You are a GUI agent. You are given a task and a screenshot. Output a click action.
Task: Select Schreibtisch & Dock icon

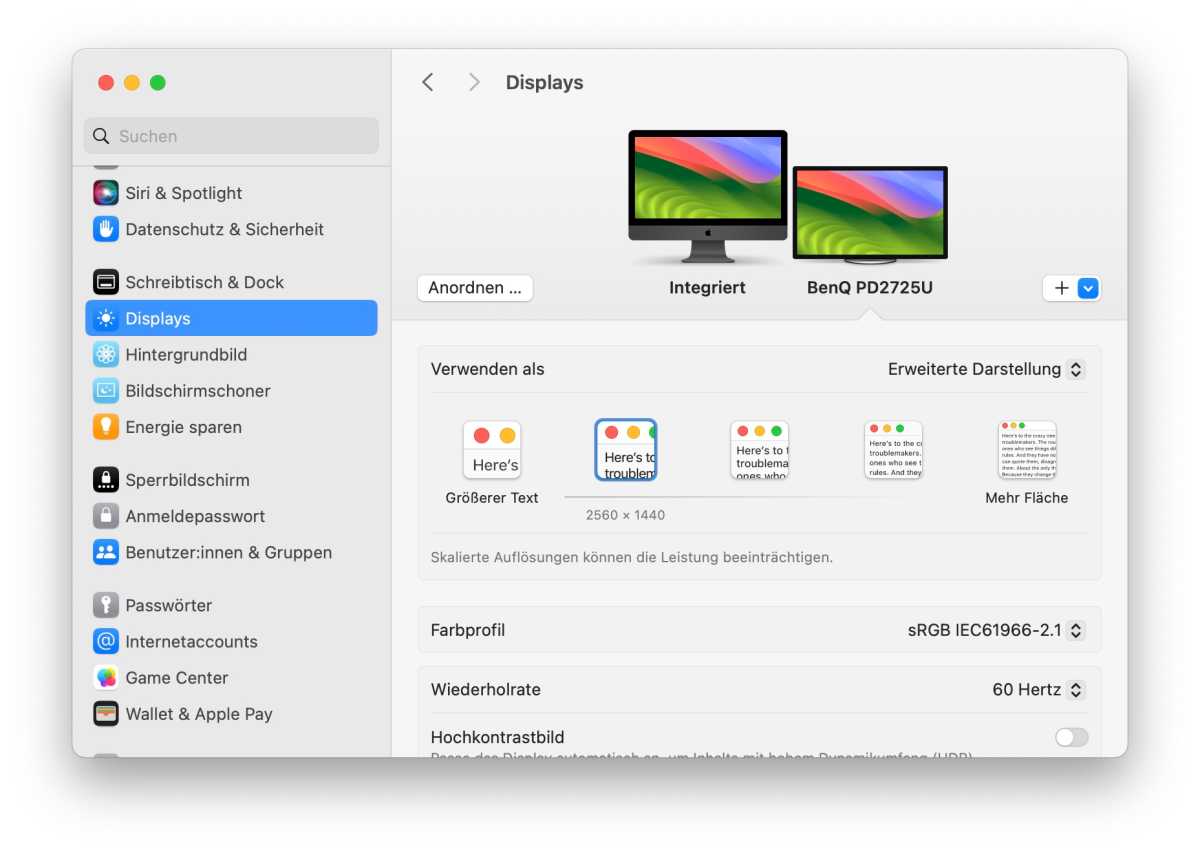(x=106, y=282)
